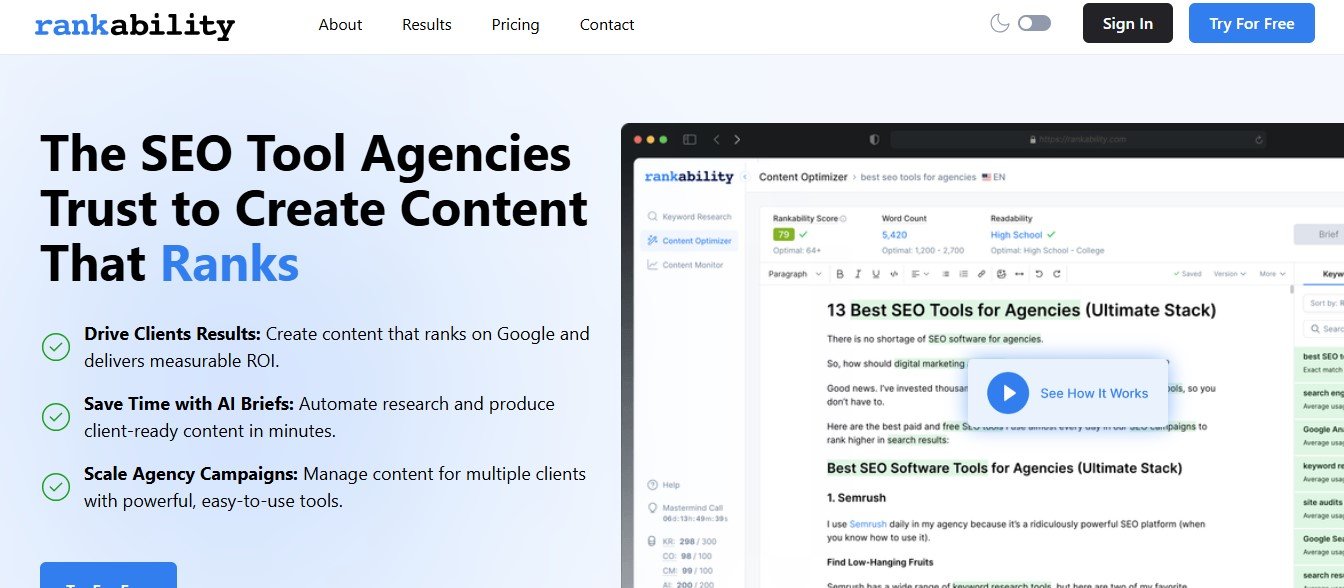The height and width of the screenshot is (588, 1344).
Task: Toggle the dark mode switch
Action: coord(1034,23)
